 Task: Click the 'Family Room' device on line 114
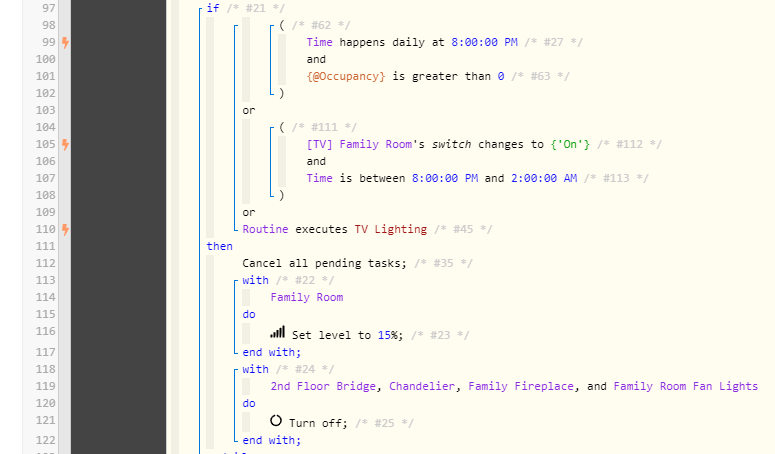306,297
